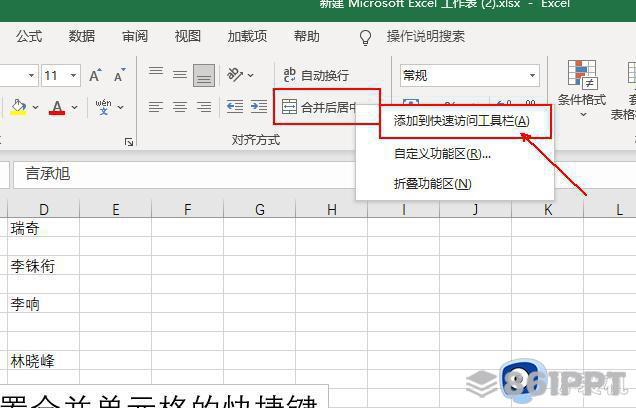Center text horizontally
The width and height of the screenshot is (636, 408).
[180, 107]
